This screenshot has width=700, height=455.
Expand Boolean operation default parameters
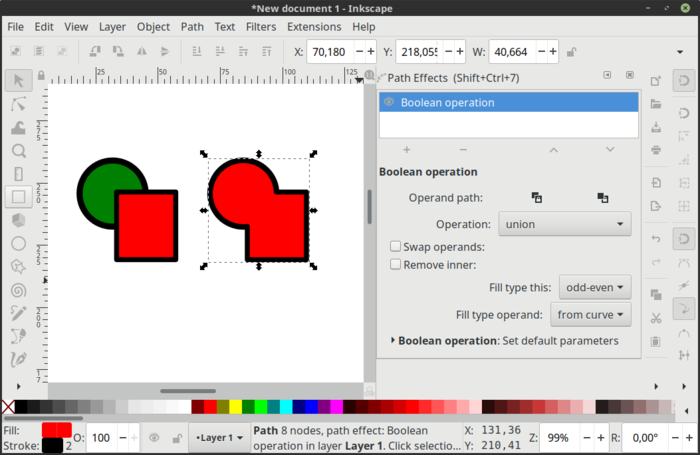pyautogui.click(x=392, y=340)
